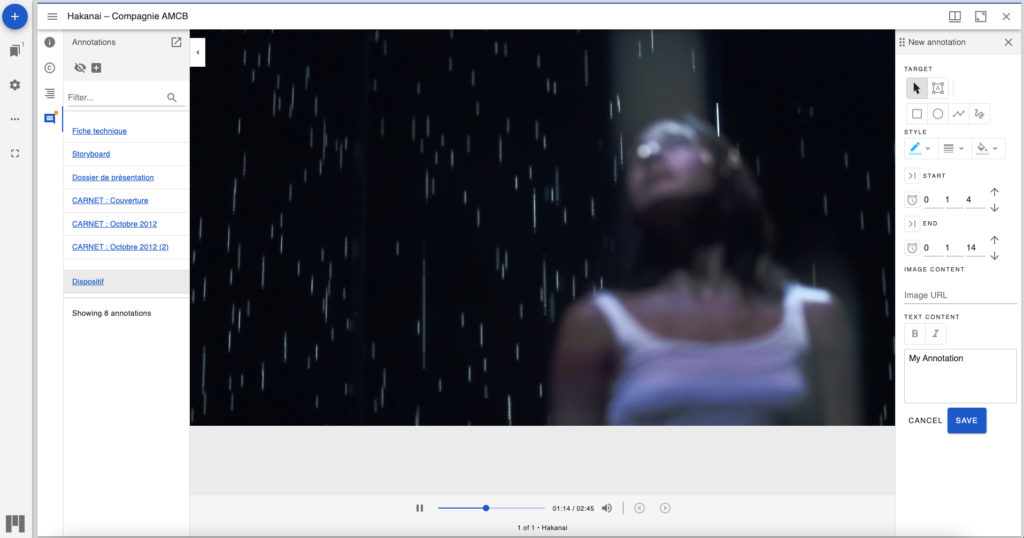1024x538 pixels.
Task: Grab the New annotation panel drag handle
Action: coord(902,42)
